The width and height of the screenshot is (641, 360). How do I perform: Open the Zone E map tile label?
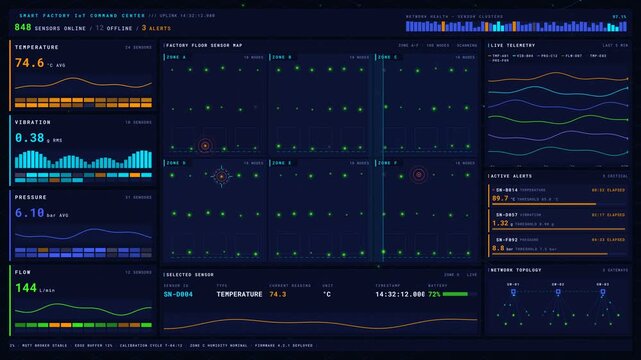(x=282, y=163)
